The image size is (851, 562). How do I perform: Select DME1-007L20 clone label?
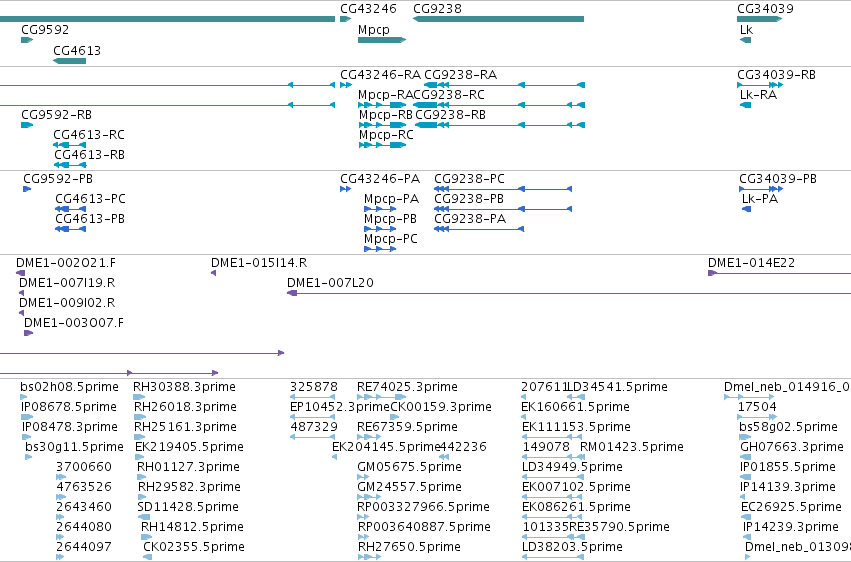point(330,283)
